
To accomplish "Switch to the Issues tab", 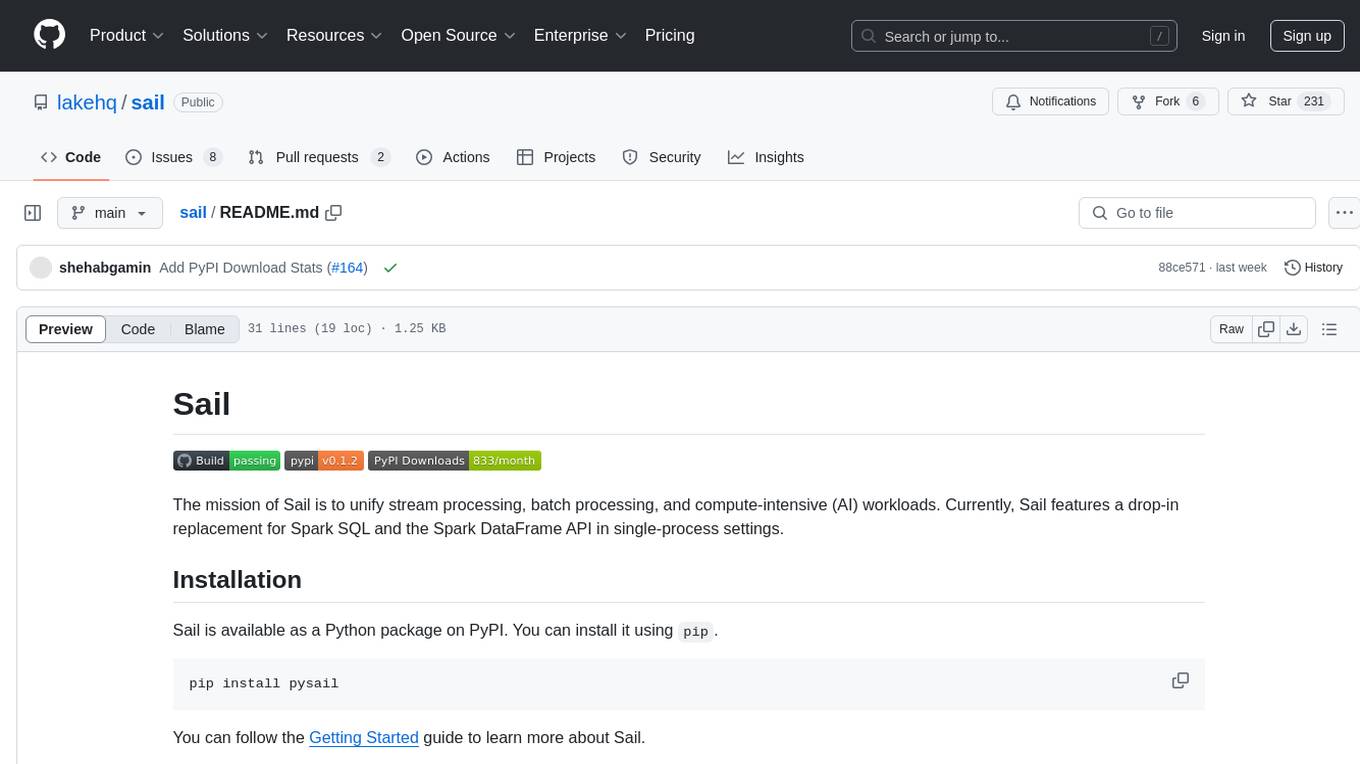I will point(173,157).
